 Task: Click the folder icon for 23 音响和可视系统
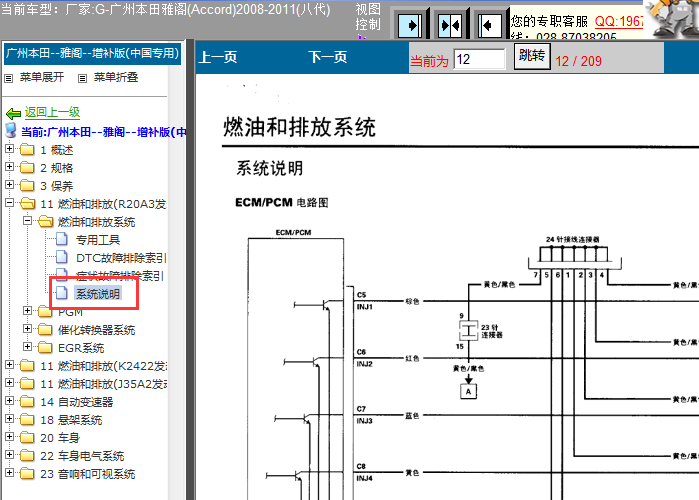click(27, 473)
